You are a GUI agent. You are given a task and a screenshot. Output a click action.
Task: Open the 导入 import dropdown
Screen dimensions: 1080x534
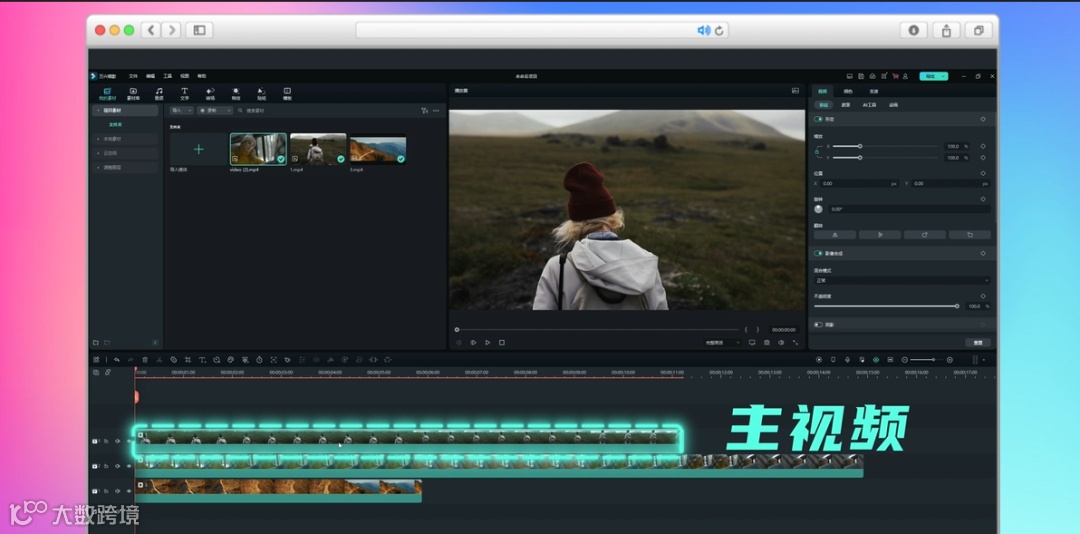coord(182,110)
